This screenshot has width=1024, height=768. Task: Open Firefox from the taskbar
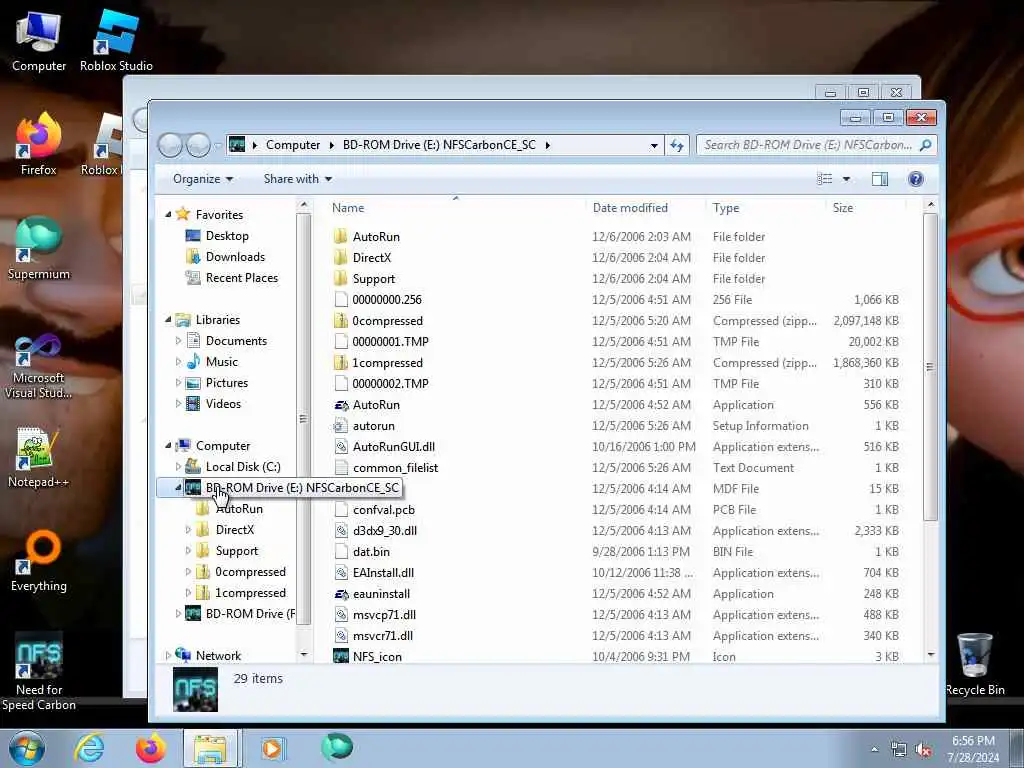(x=151, y=748)
